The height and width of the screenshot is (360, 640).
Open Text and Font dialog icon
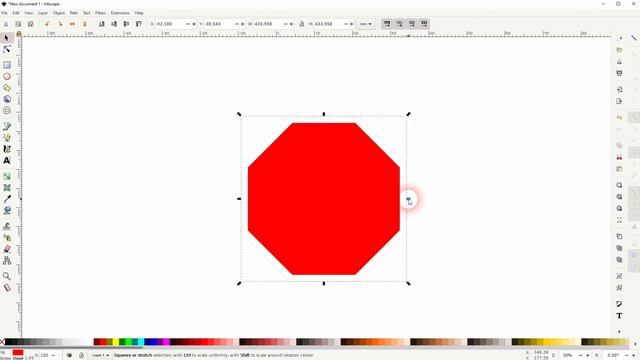click(x=619, y=316)
